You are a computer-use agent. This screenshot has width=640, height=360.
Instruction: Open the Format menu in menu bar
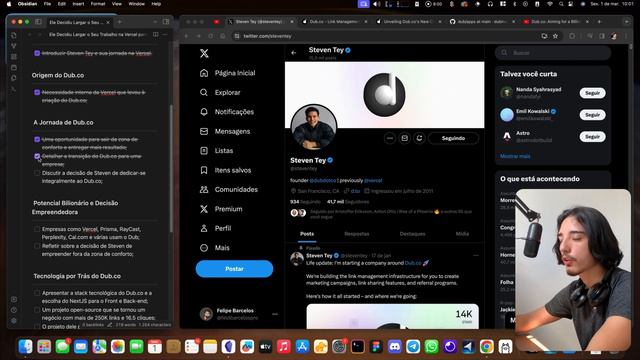coord(98,4)
